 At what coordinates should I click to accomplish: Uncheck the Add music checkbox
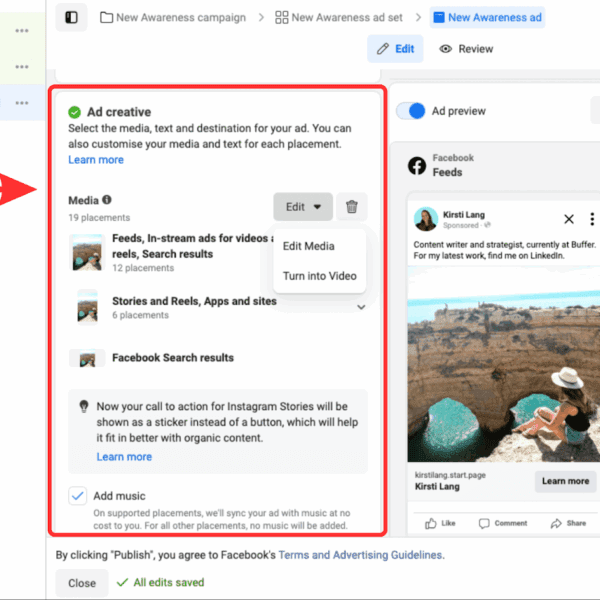78,496
